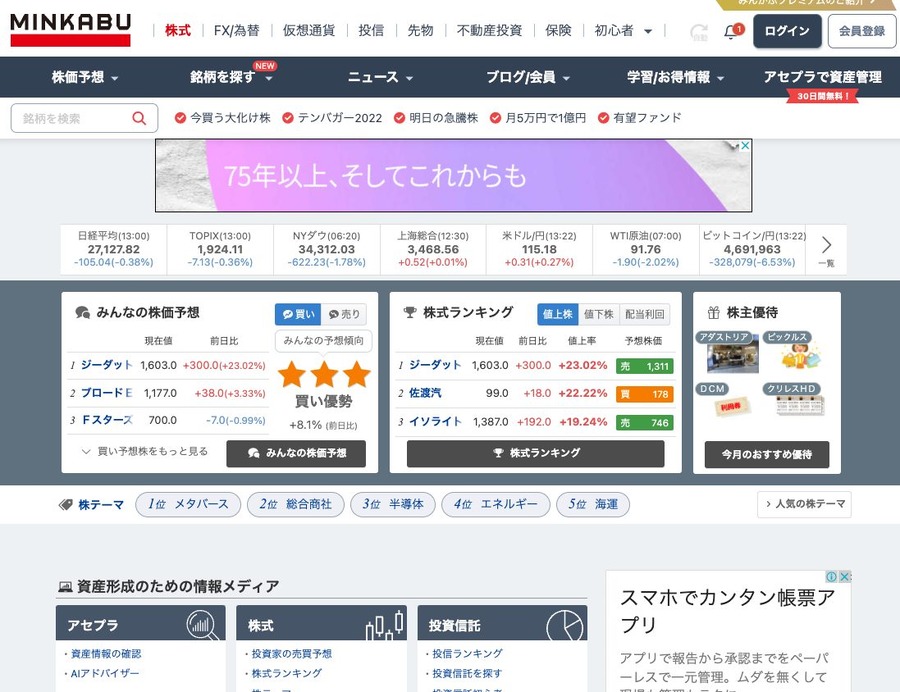The width and height of the screenshot is (900, 692).
Task: Open 有望ファンド quick link
Action: 639,118
